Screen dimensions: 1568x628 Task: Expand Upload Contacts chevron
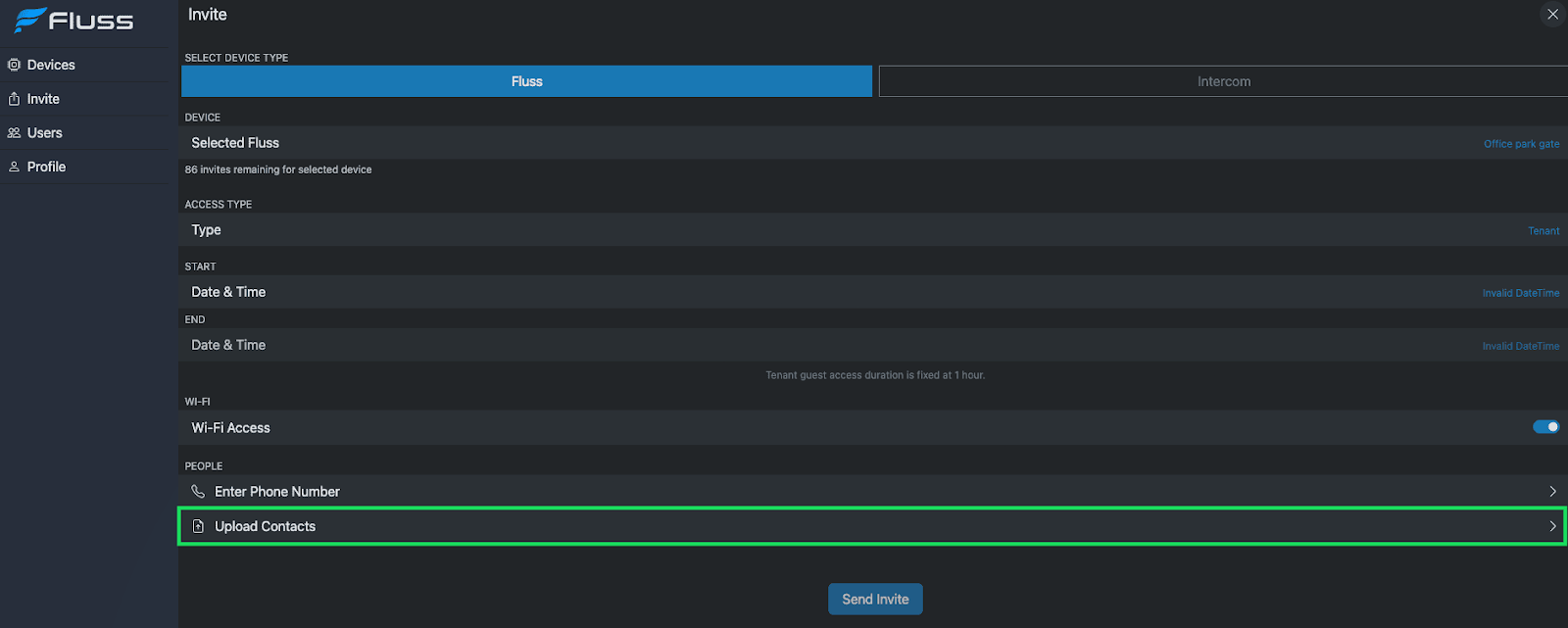point(1552,526)
